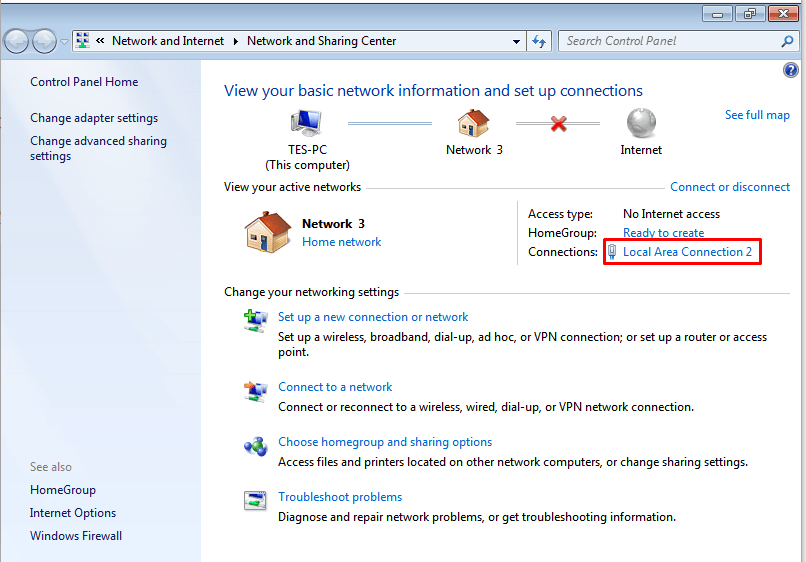Click the refresh button beside address bar

540,41
